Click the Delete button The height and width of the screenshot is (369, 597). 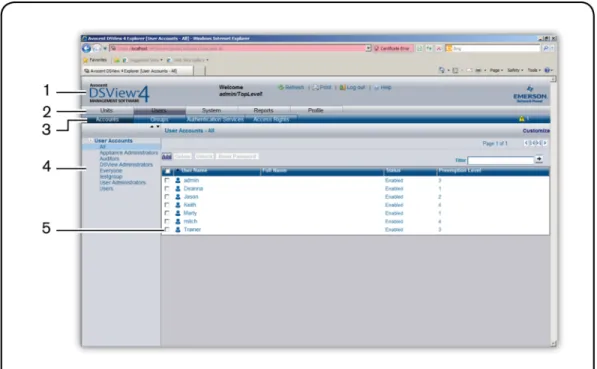183,157
